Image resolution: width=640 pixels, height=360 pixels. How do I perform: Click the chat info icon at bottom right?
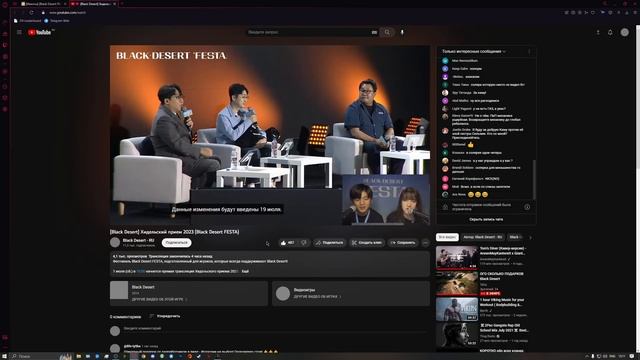point(527,207)
